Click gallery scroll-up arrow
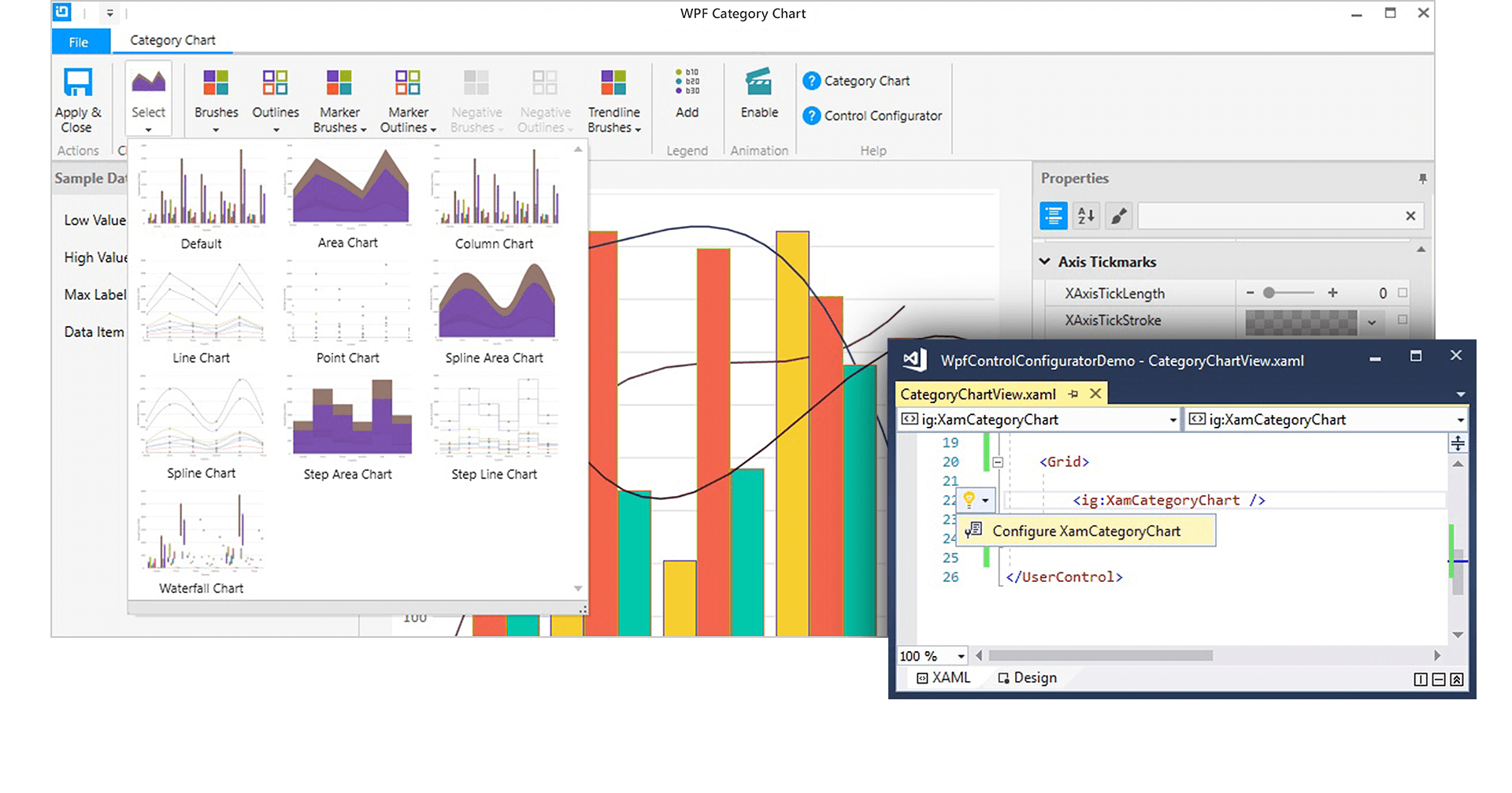The image size is (1512, 793). coord(578,149)
